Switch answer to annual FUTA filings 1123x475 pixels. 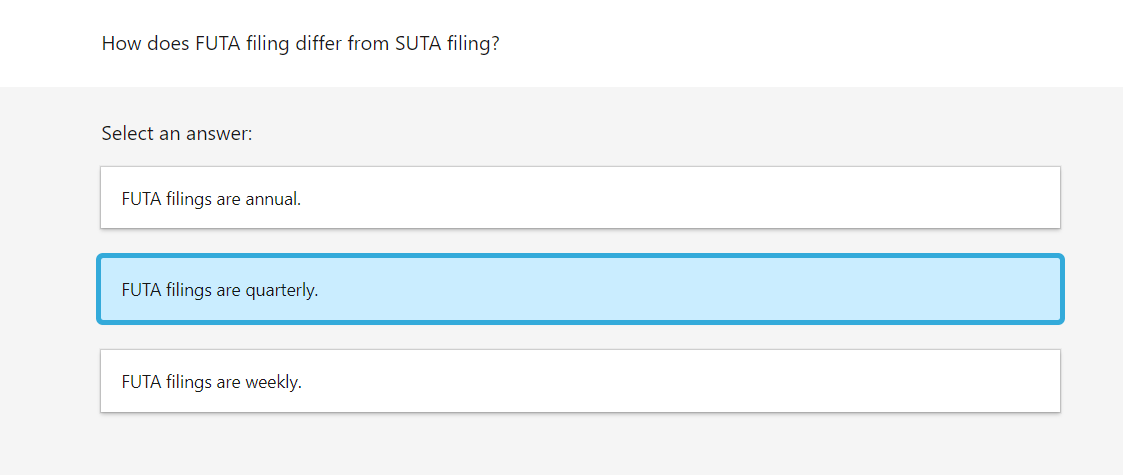[x=580, y=198]
